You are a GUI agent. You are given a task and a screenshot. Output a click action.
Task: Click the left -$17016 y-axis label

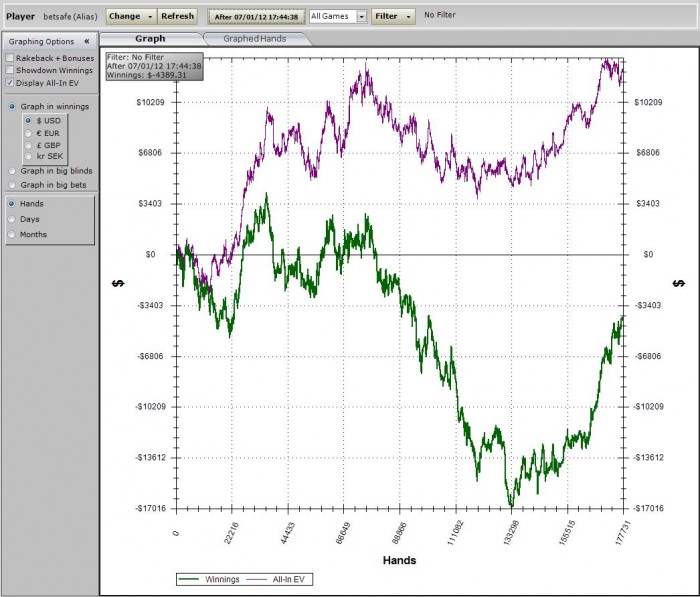click(x=150, y=508)
